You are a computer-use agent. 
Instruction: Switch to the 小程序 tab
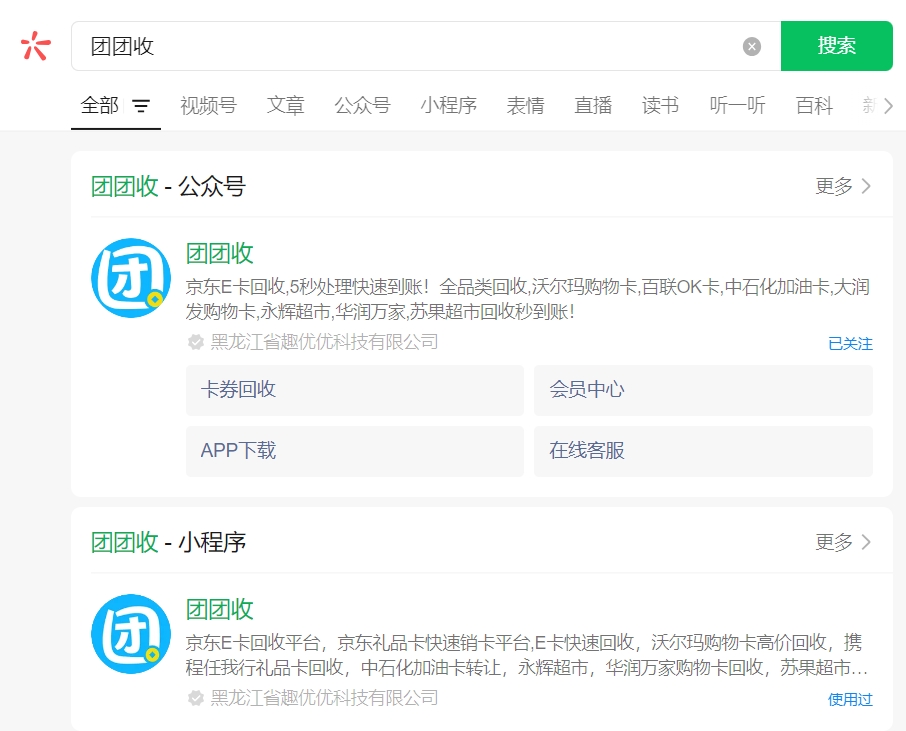click(x=448, y=106)
